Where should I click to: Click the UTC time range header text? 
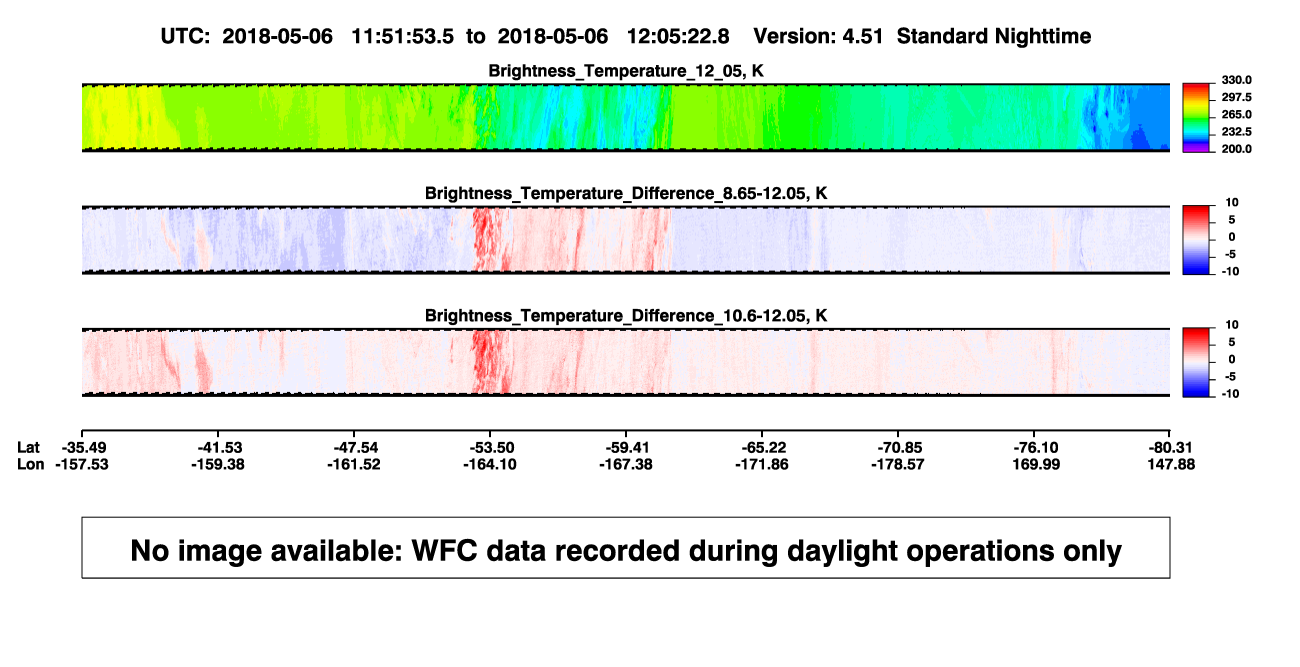[x=445, y=36]
